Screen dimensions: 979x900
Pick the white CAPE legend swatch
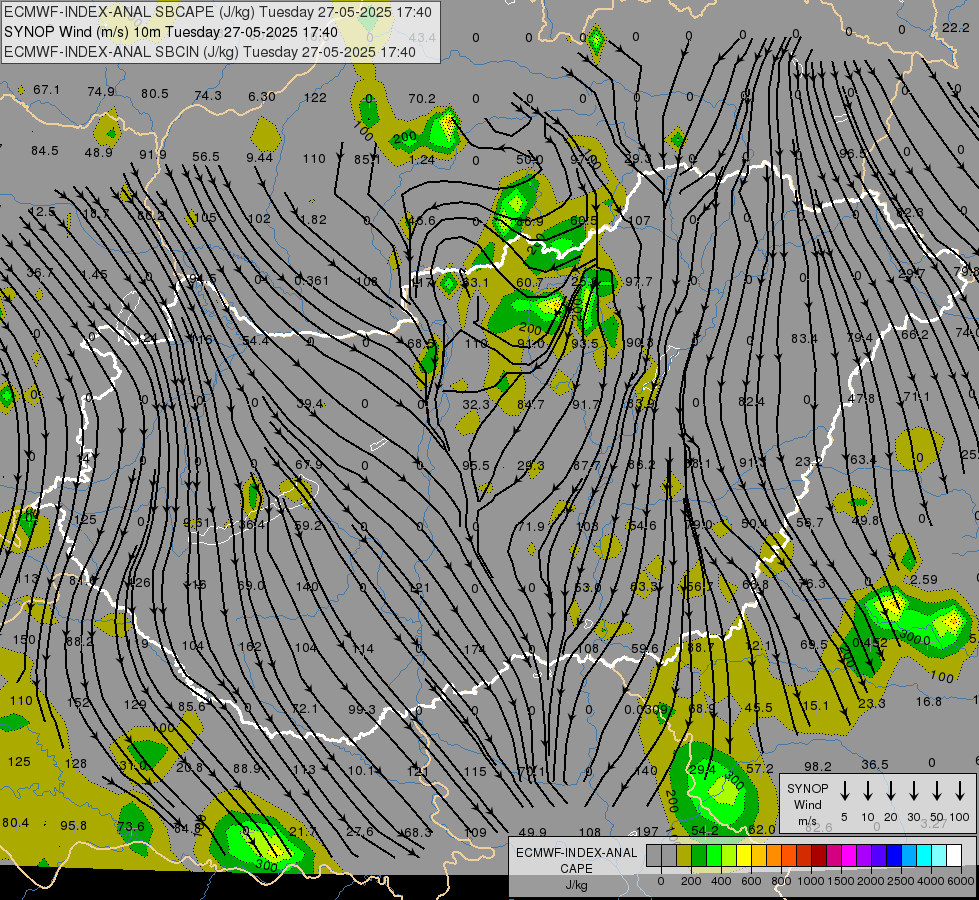953,855
